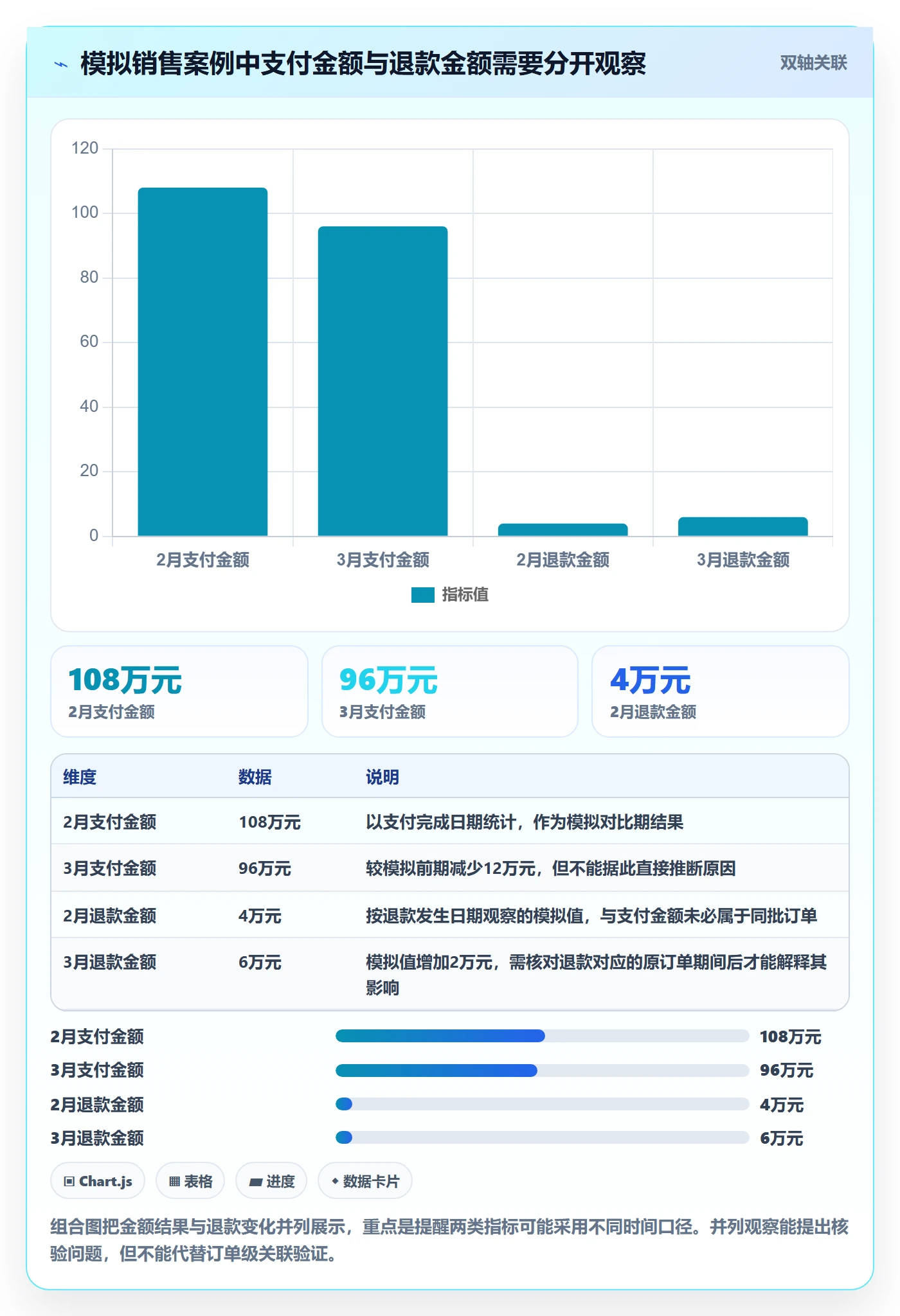
Task: Click table cell 108万元
Action: click(269, 822)
